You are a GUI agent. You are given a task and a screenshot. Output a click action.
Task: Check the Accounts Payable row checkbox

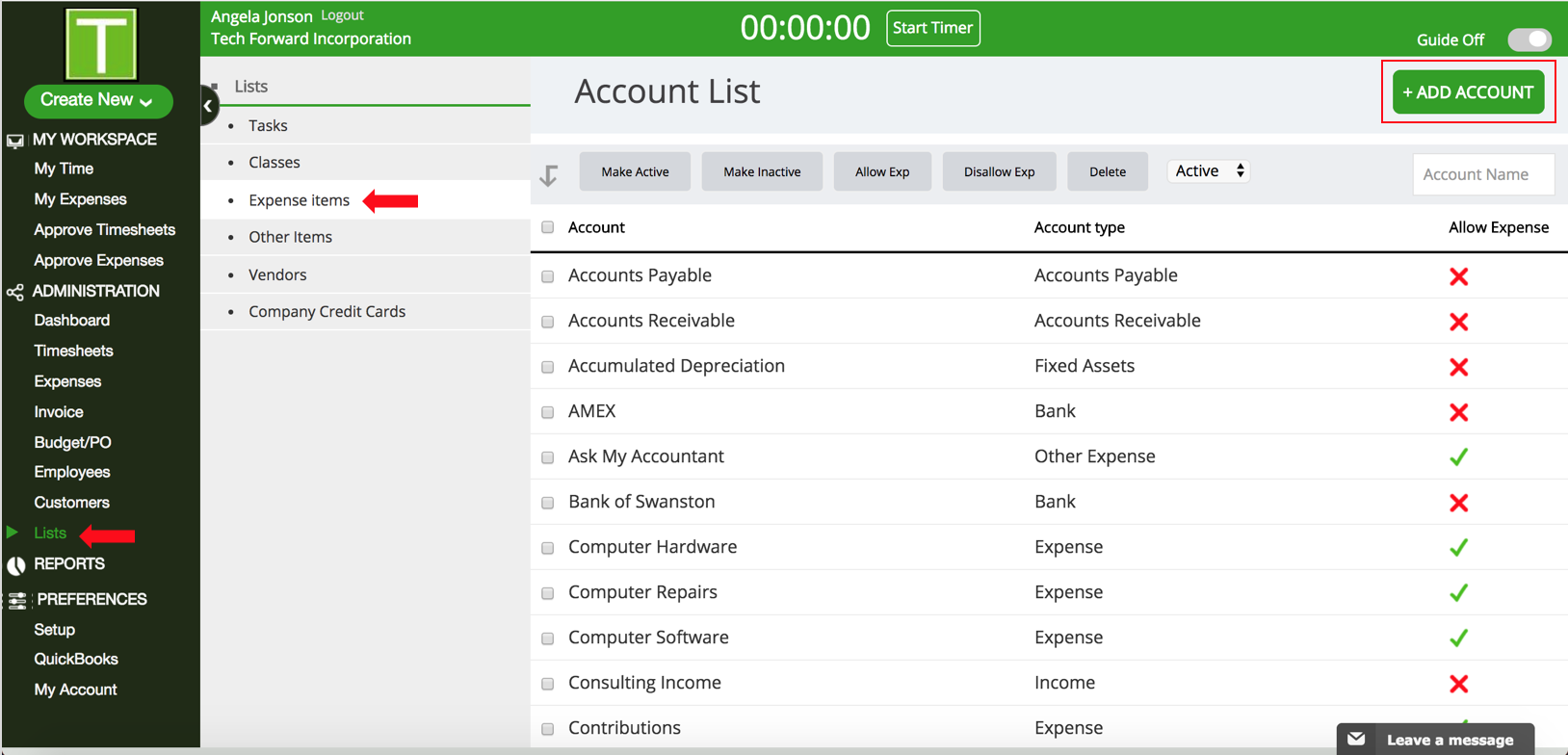click(x=548, y=276)
